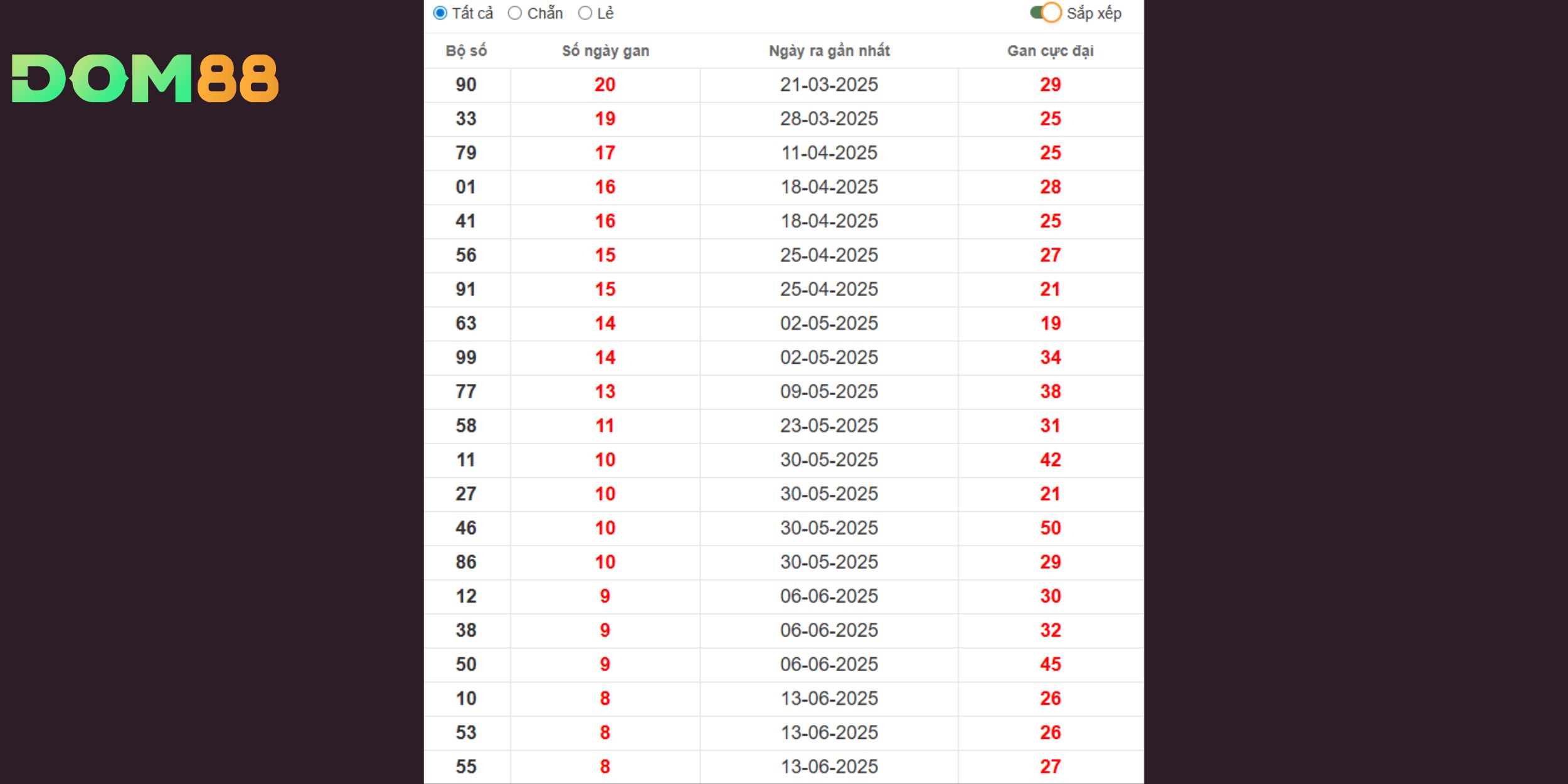
Task: Click the date 23-05-2025
Action: click(829, 425)
